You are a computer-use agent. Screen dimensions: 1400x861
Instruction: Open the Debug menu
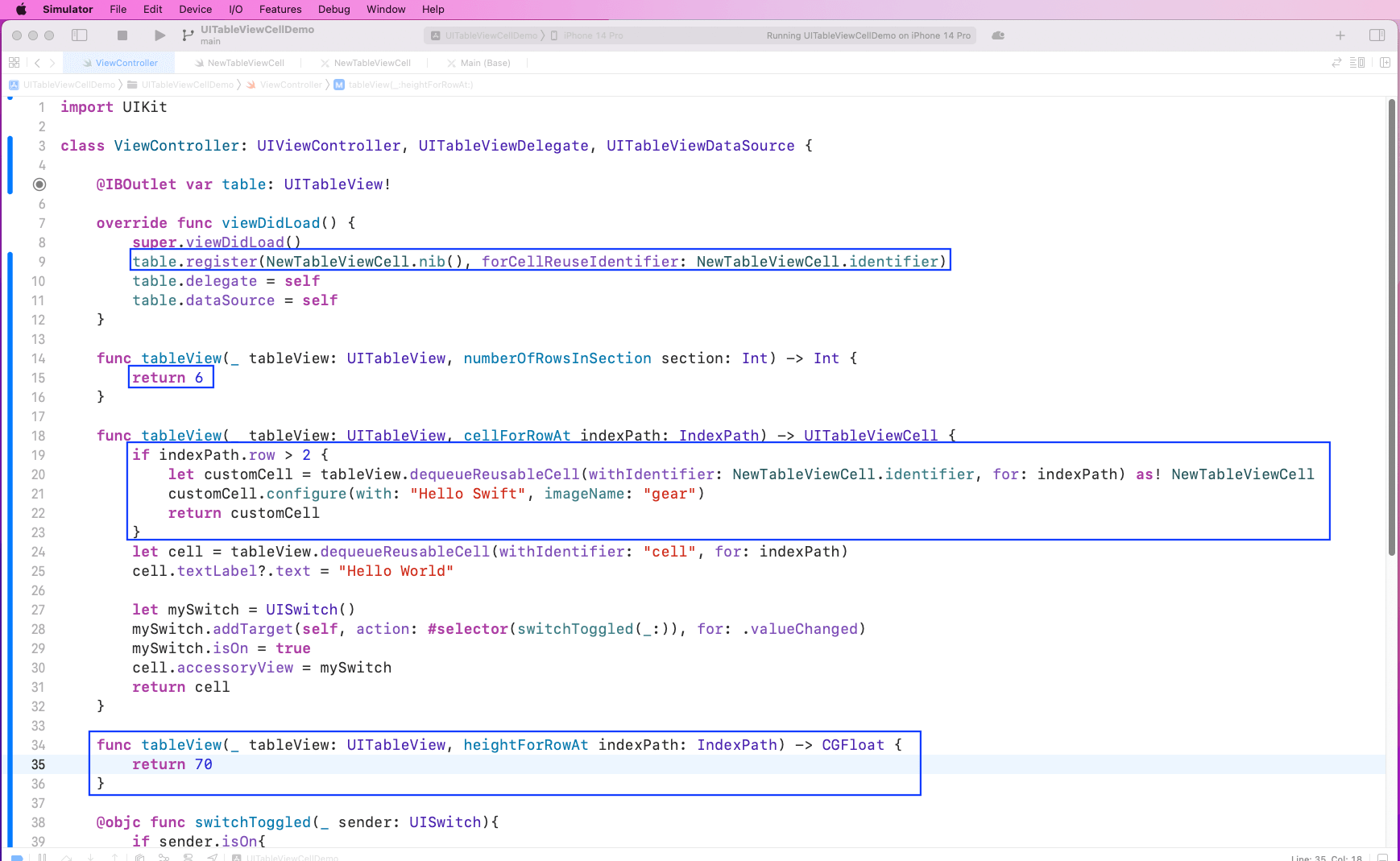(334, 9)
